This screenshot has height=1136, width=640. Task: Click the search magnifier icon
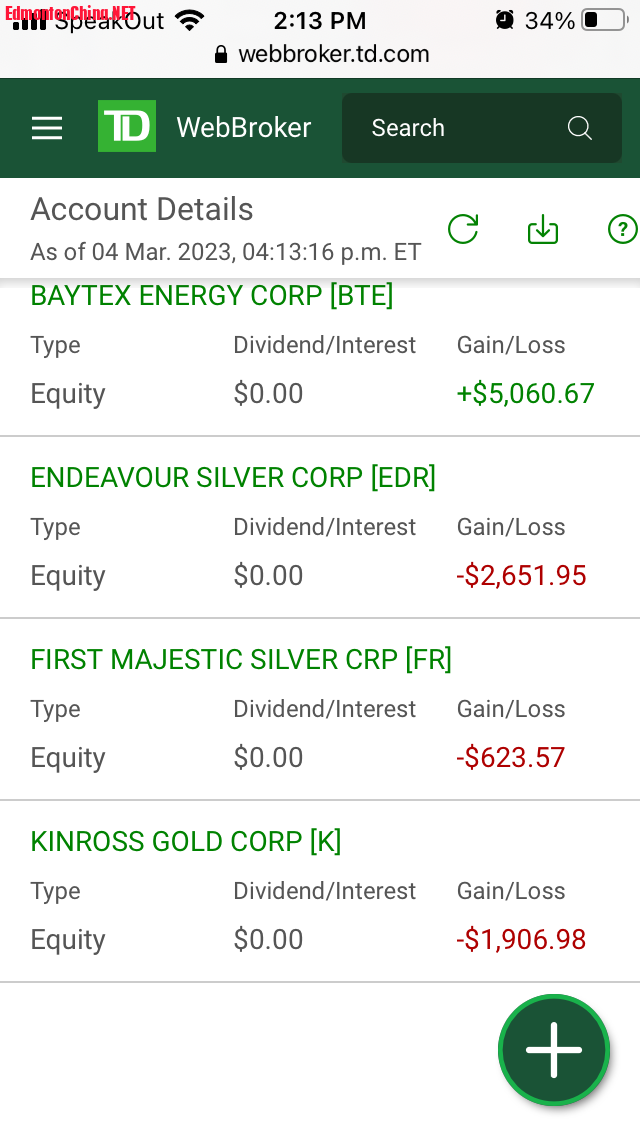pyautogui.click(x=579, y=128)
